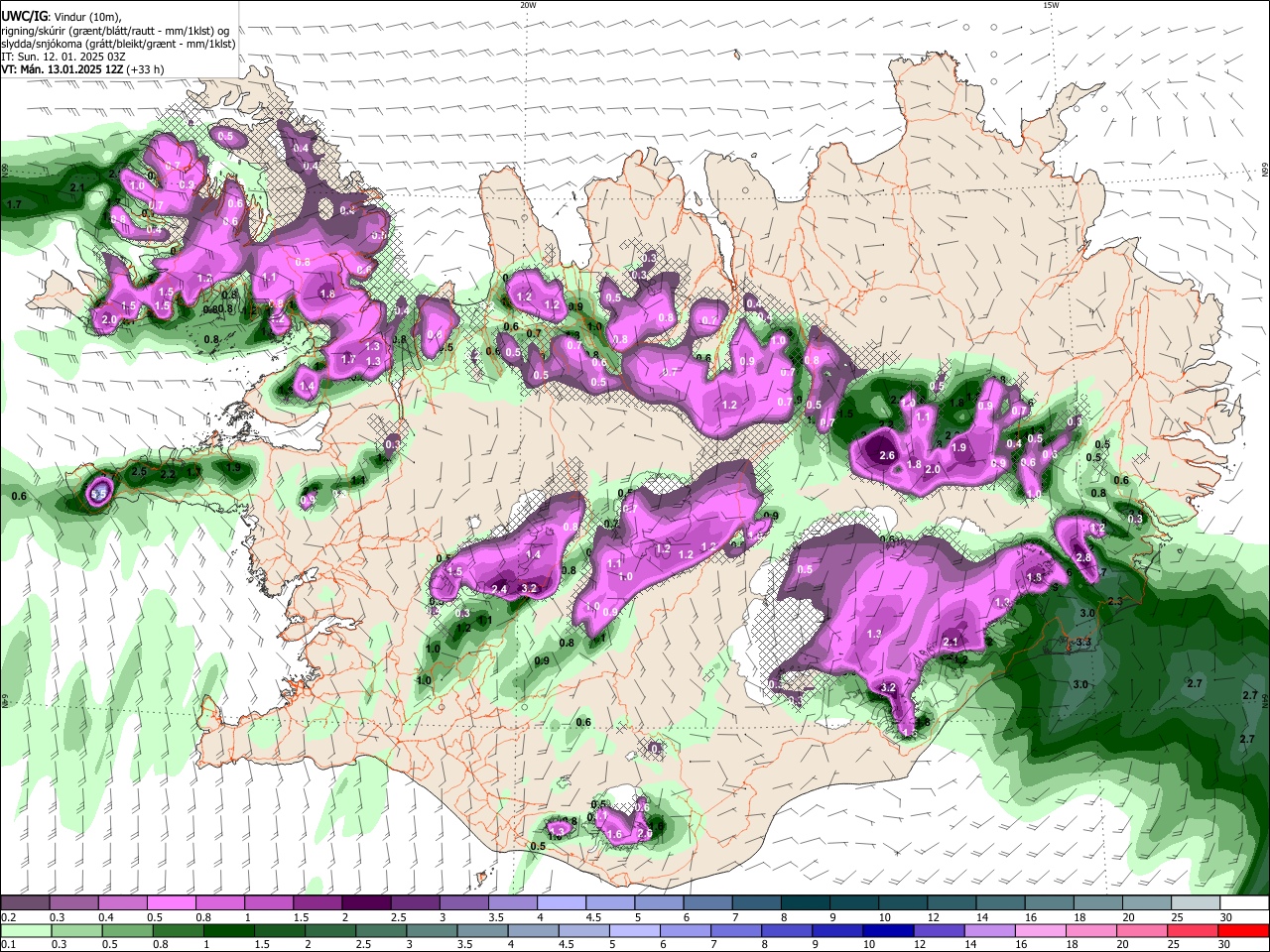1270x952 pixels.
Task: Click the bright red rain legend swatch above 30
Action: (x=1244, y=930)
